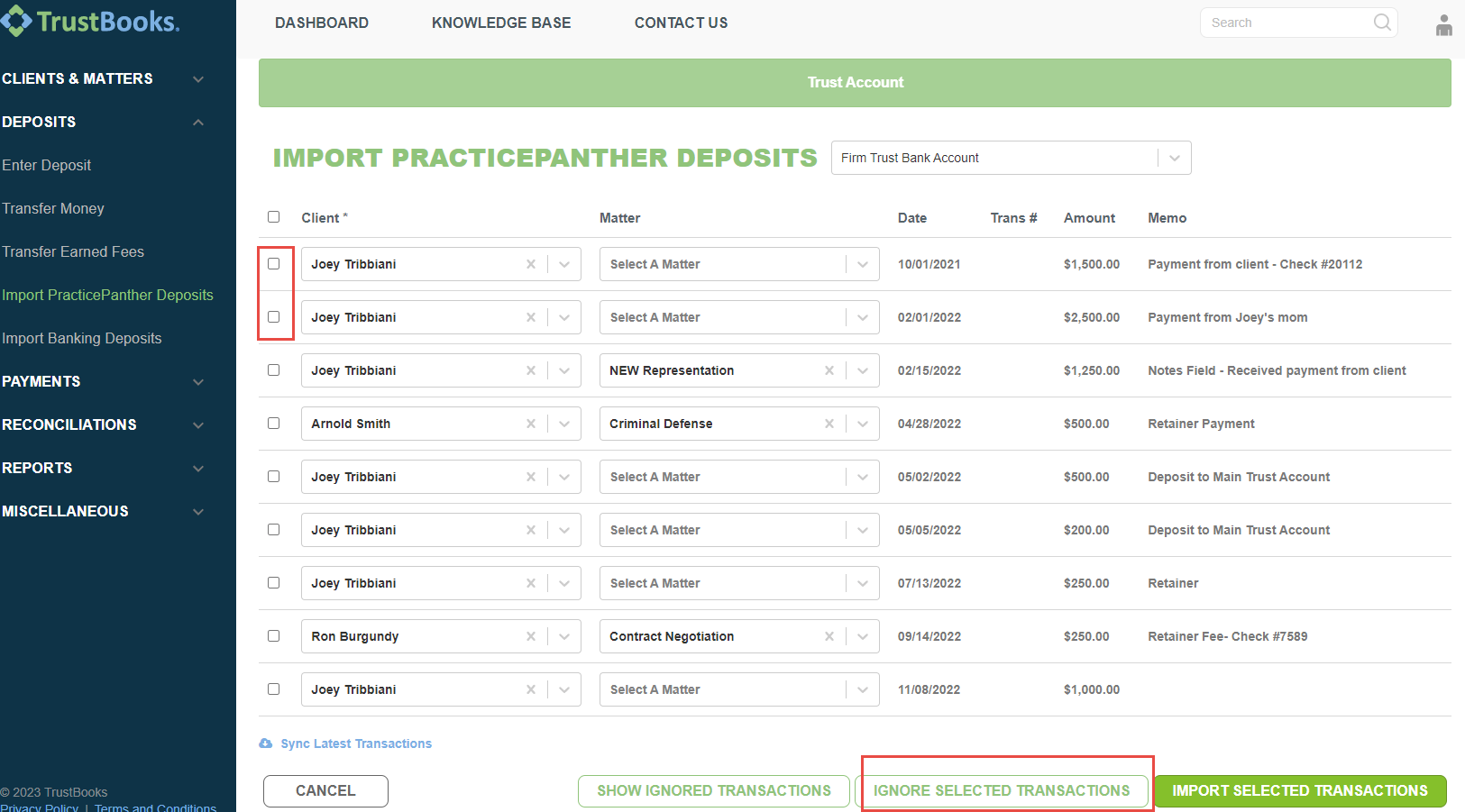Open client dropdown arrow for Arnold Smith
1465x812 pixels.
(564, 424)
